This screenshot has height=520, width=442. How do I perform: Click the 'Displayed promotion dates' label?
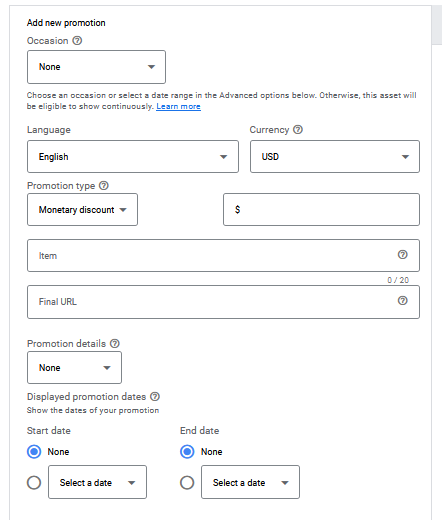click(86, 397)
